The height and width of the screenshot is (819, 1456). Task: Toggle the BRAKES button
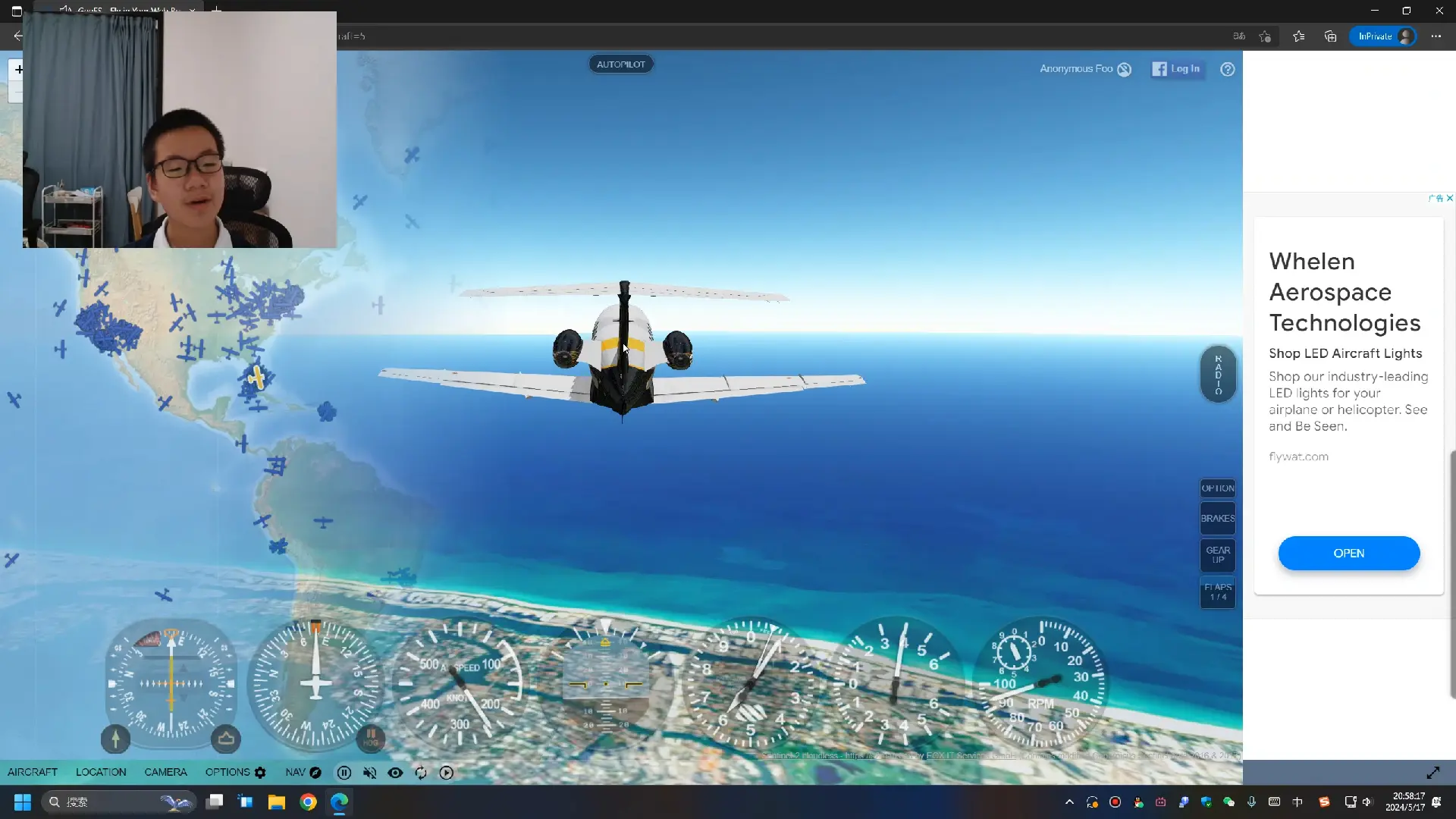1218,519
